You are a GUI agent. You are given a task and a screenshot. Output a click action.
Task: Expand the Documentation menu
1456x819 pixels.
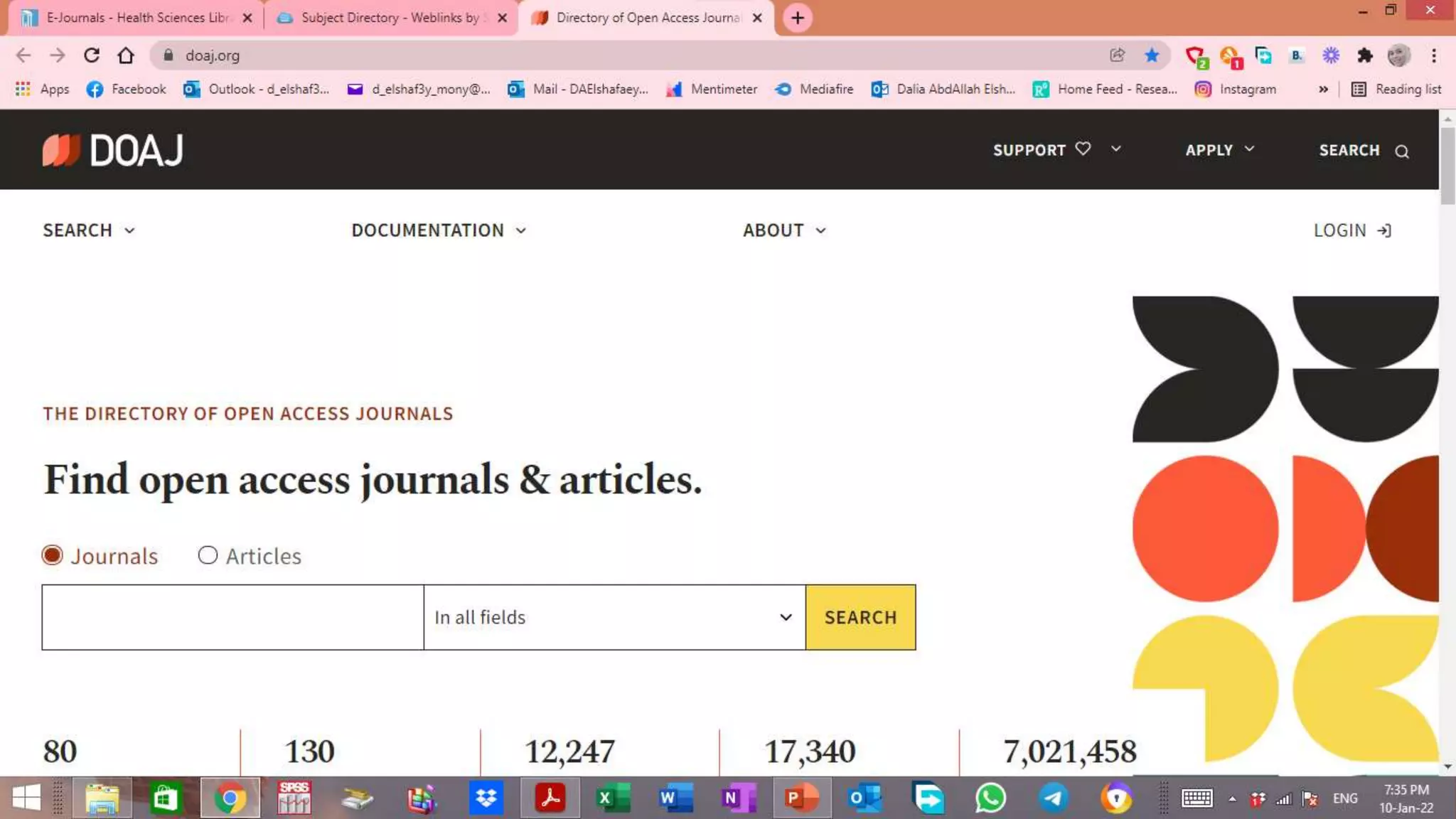point(439,230)
